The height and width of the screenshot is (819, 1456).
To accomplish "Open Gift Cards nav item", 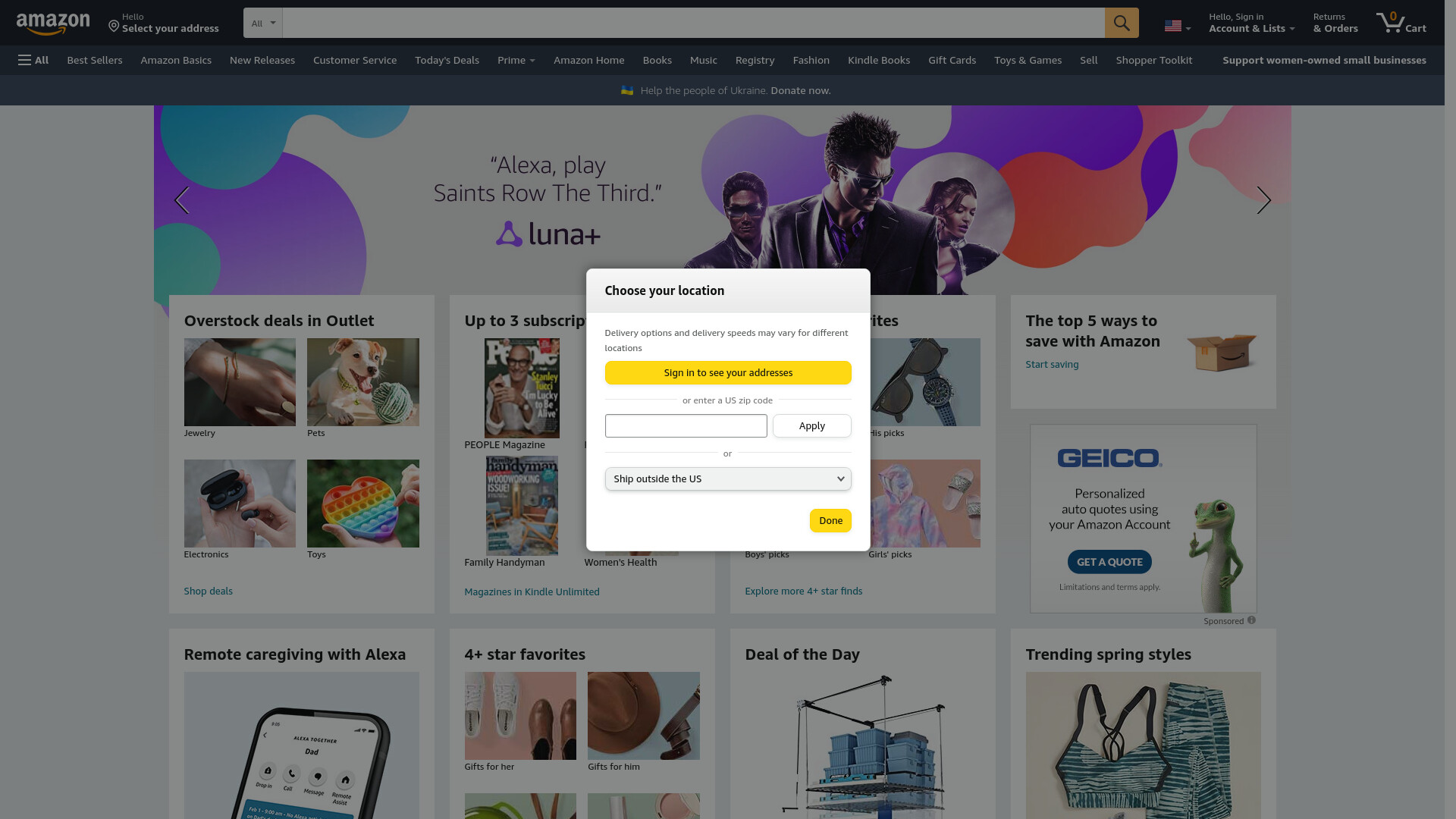I will click(x=952, y=60).
